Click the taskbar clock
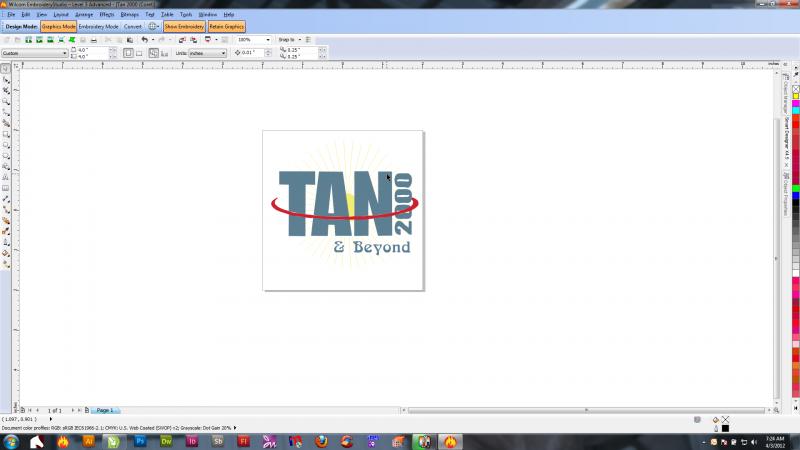Viewport: 800px width, 450px height. coord(775,442)
